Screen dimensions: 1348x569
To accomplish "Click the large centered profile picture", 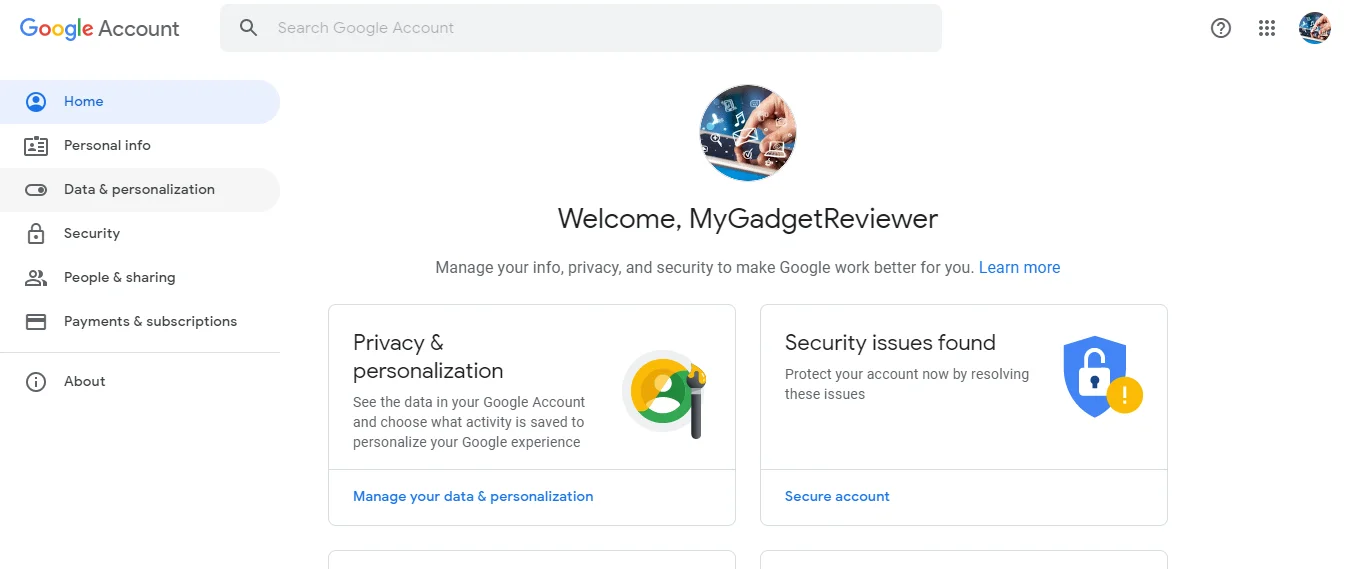I will (x=748, y=133).
